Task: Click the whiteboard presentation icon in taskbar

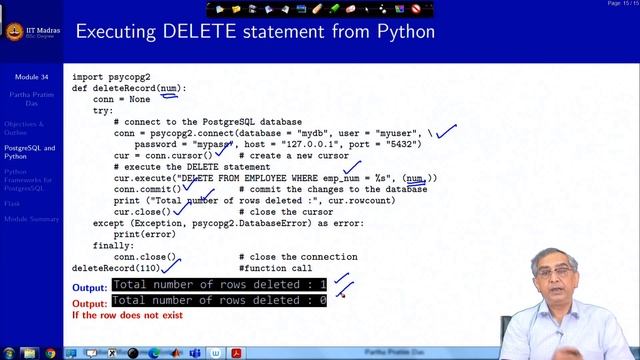Action: (91, 353)
